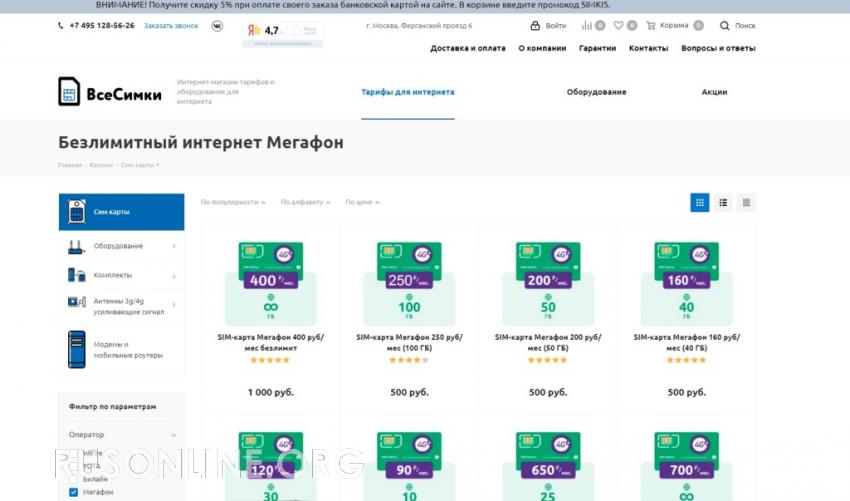Image resolution: width=850 pixels, height=501 pixels.
Task: Expand the Антенны 3g/4g submenu arrow
Action: coord(174,304)
